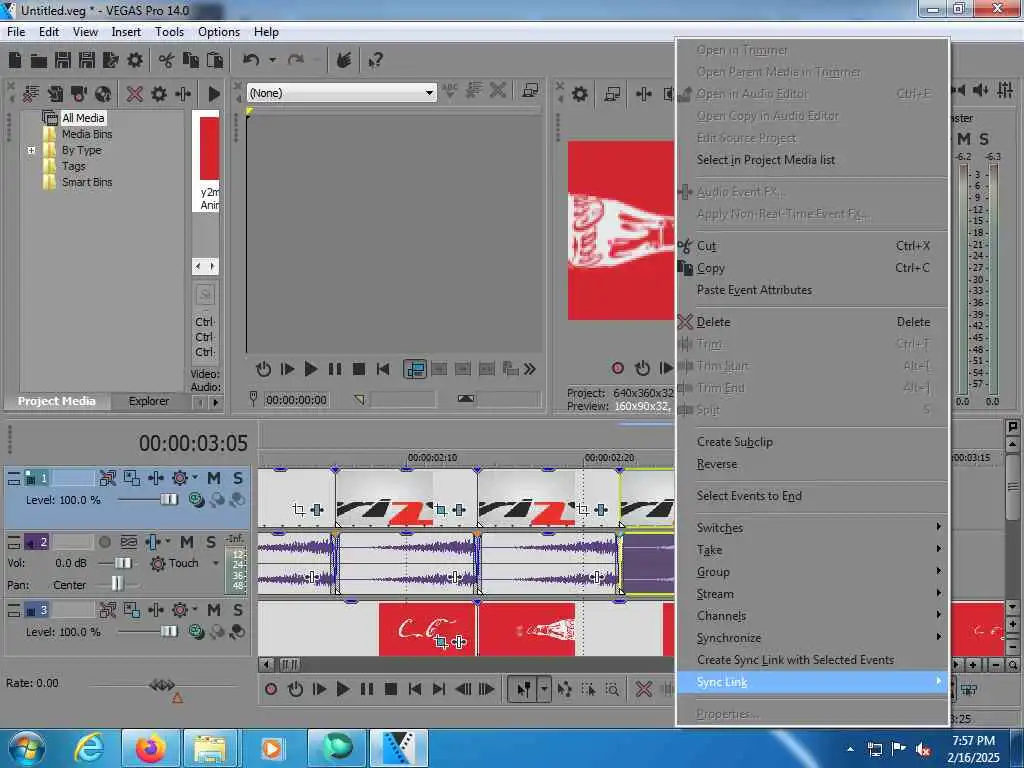Adjust Track 2 Pan slider
This screenshot has width=1024, height=768.
116,583
